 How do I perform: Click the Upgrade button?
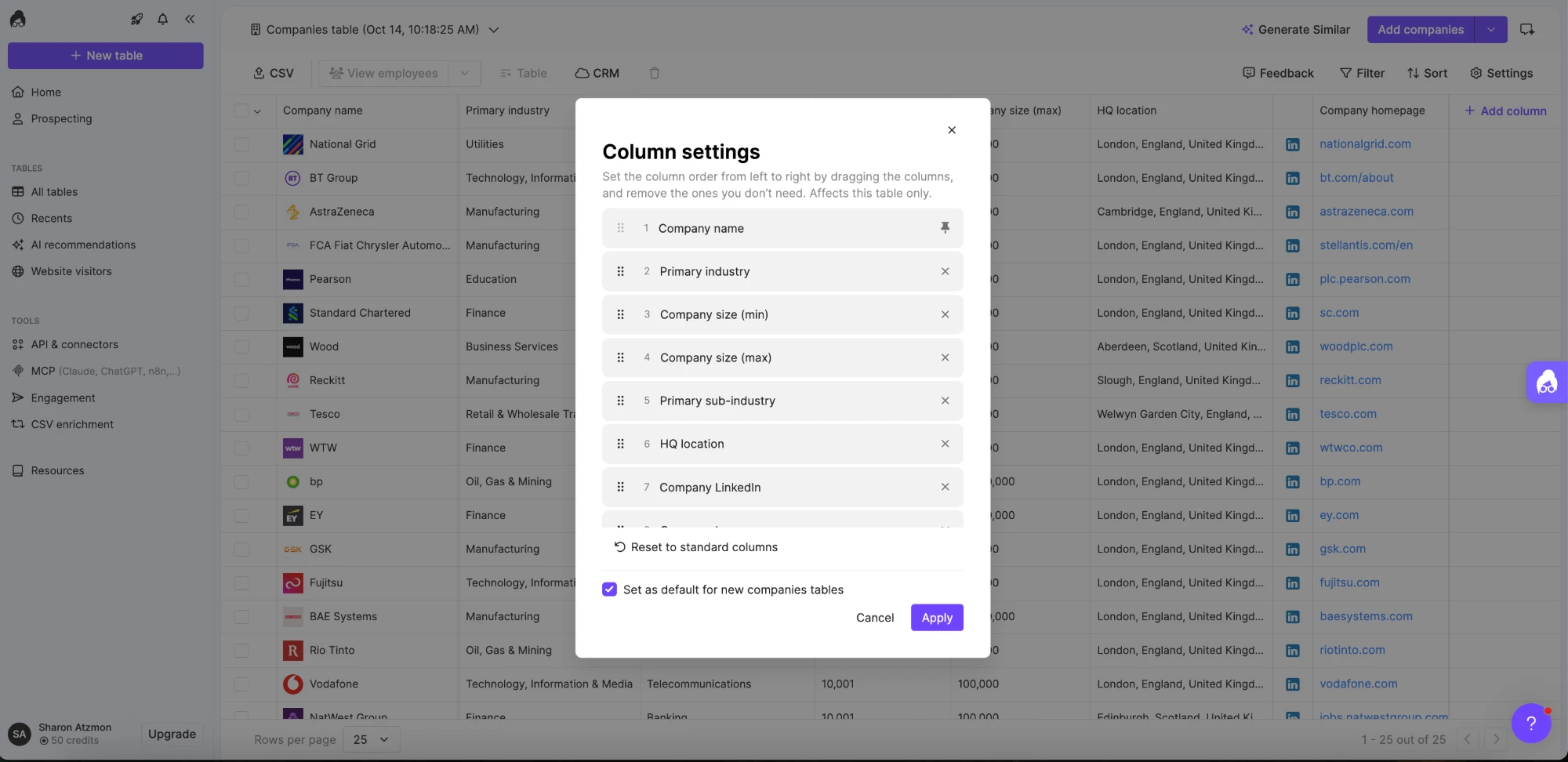[x=172, y=734]
